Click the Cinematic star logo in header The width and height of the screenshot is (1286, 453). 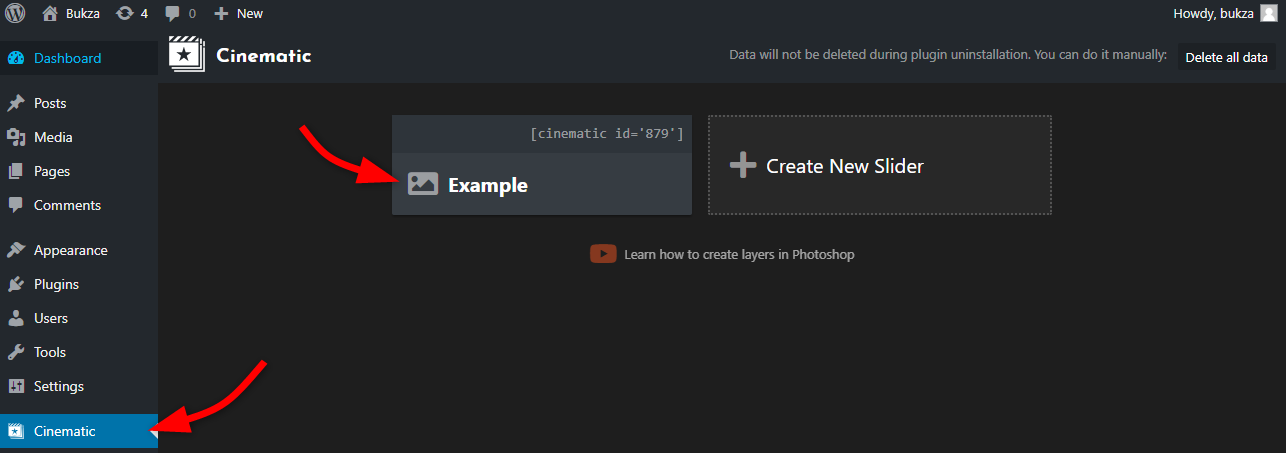[x=186, y=55]
